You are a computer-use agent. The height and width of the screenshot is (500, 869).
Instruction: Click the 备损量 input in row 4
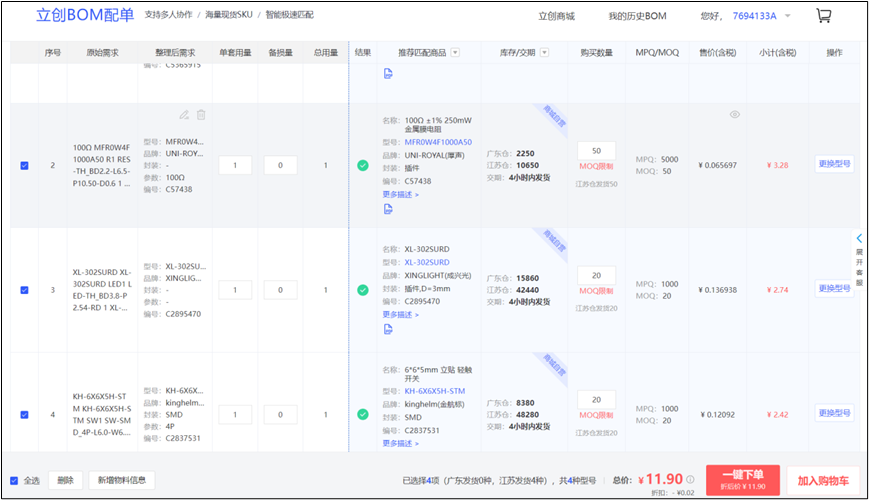(x=280, y=415)
